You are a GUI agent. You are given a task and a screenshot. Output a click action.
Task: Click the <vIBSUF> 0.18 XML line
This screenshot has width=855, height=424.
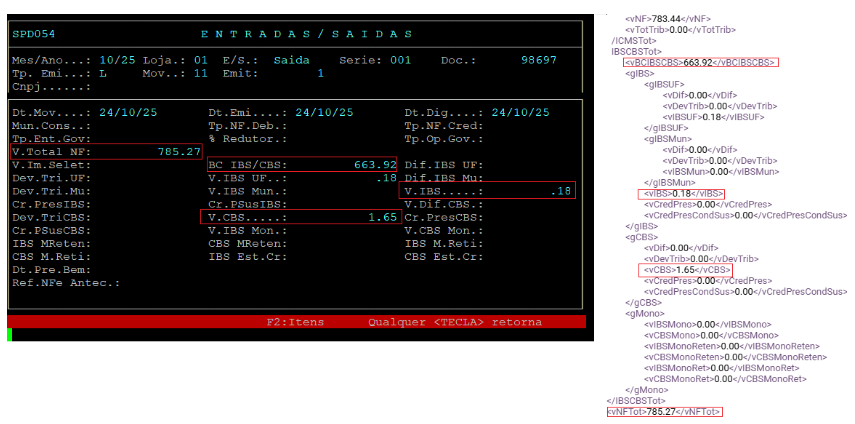[x=699, y=117]
